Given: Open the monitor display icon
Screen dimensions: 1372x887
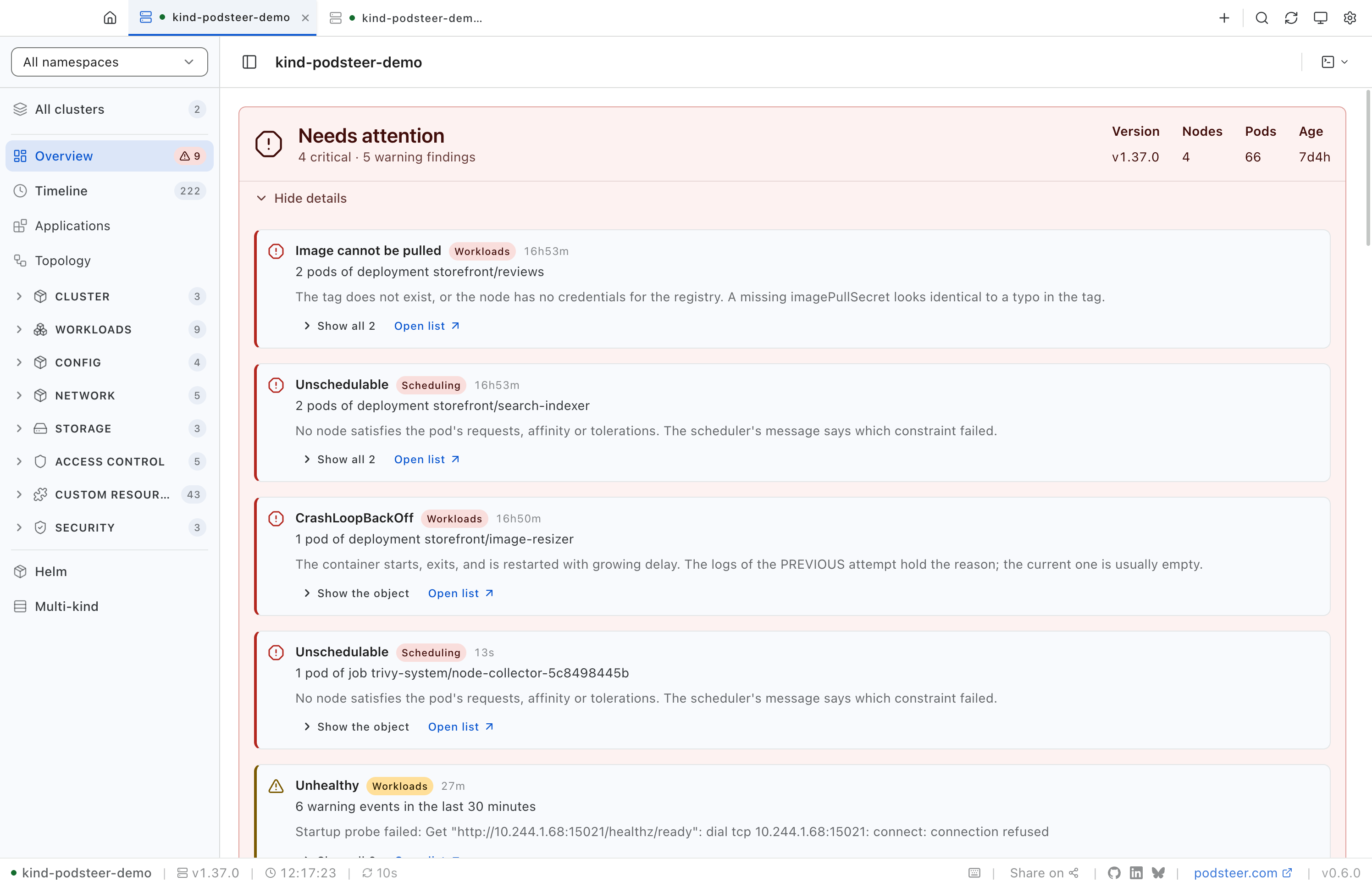Looking at the screenshot, I should point(1320,18).
